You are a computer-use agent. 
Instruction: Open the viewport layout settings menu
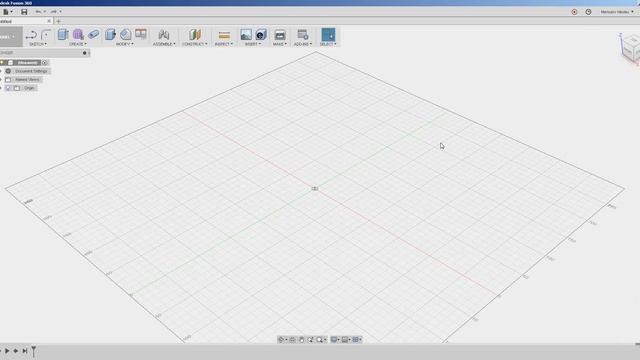(345, 340)
